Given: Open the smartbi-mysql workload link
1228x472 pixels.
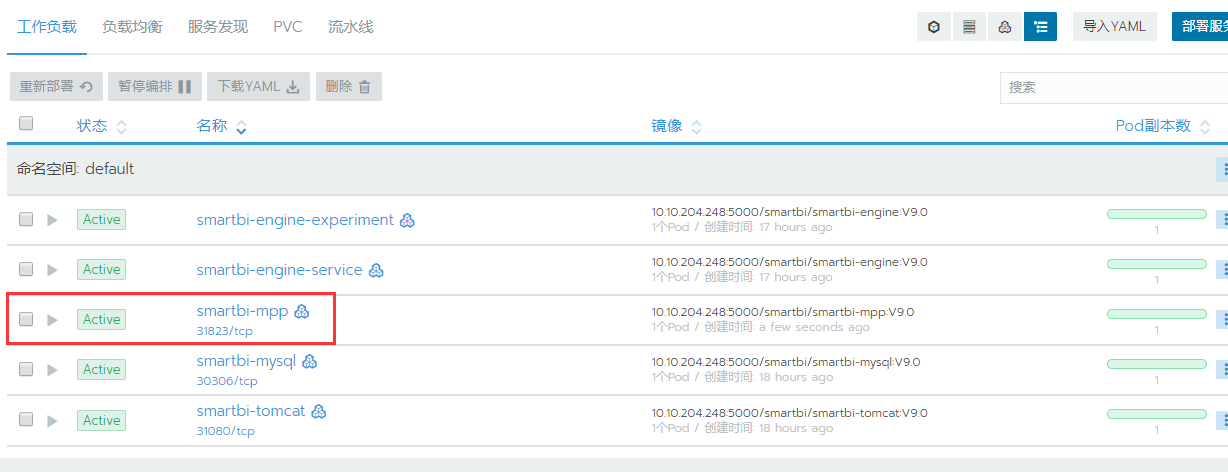Looking at the screenshot, I should [x=246, y=361].
